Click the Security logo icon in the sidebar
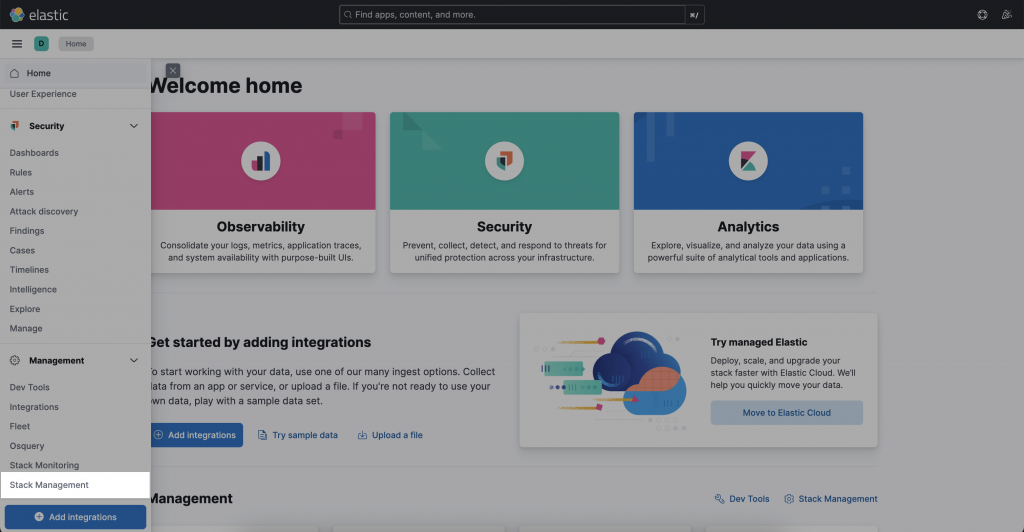The width and height of the screenshot is (1024, 532). click(x=14, y=125)
